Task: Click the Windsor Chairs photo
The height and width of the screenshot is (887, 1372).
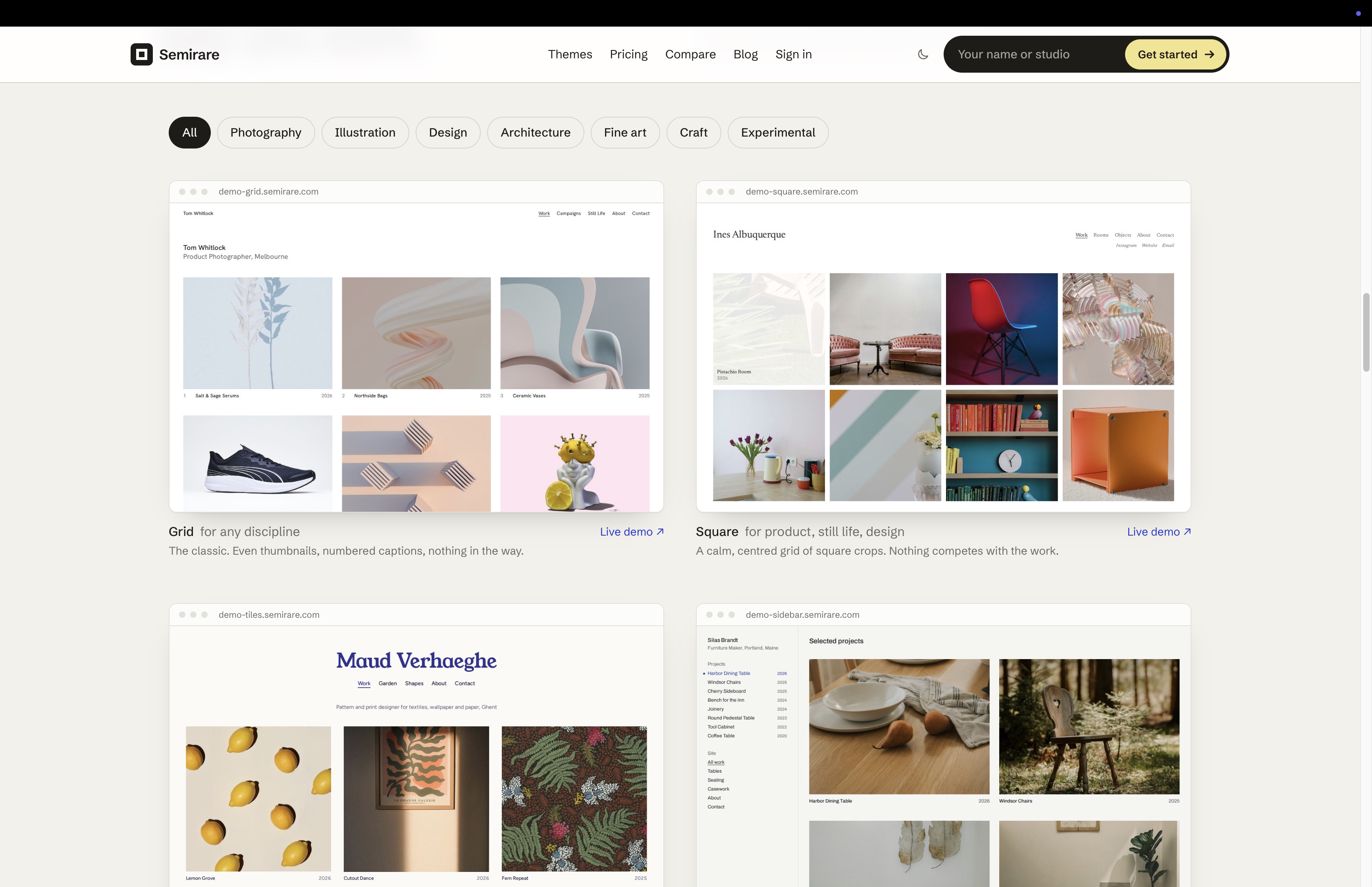Action: pyautogui.click(x=1089, y=727)
